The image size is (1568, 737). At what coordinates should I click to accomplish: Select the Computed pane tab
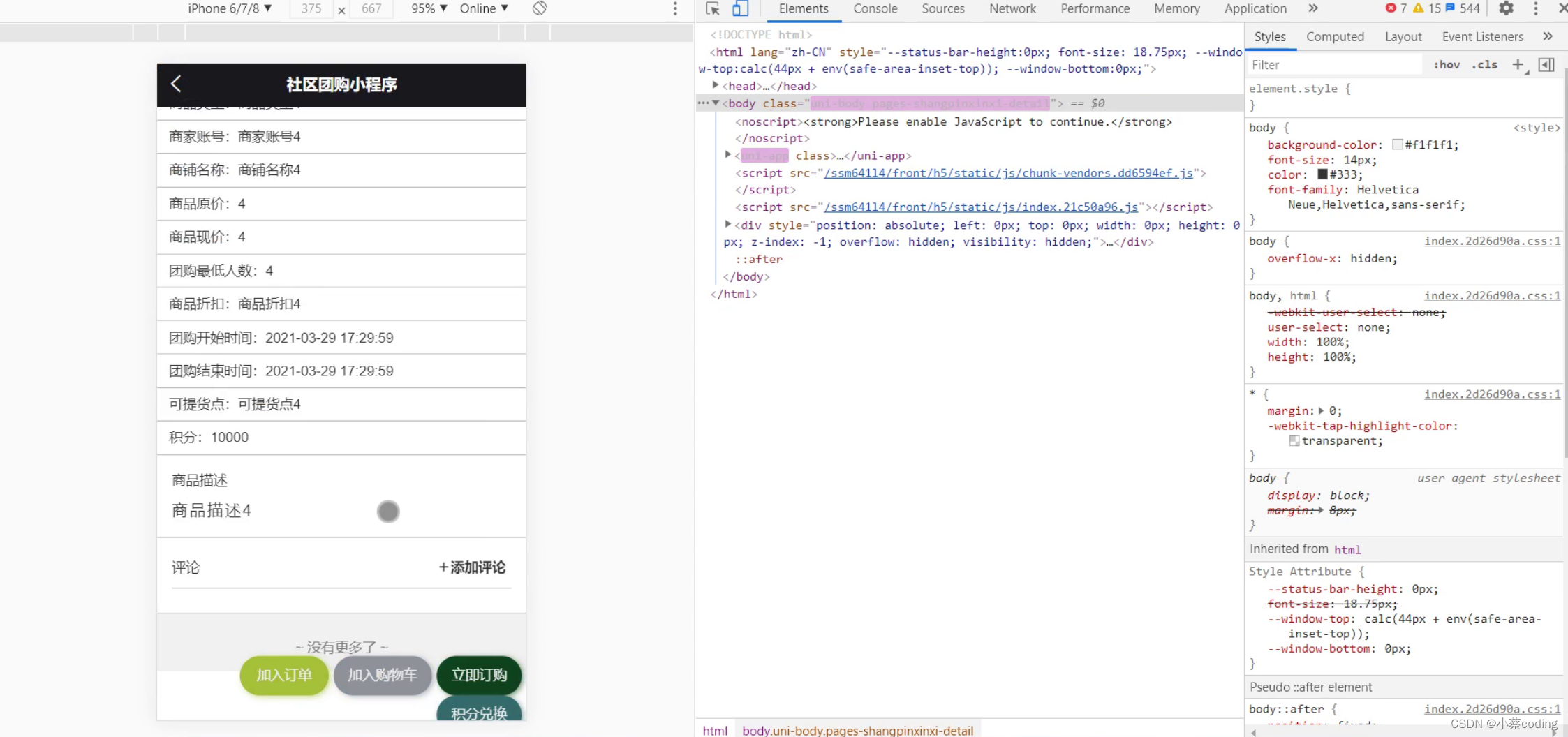coord(1335,37)
